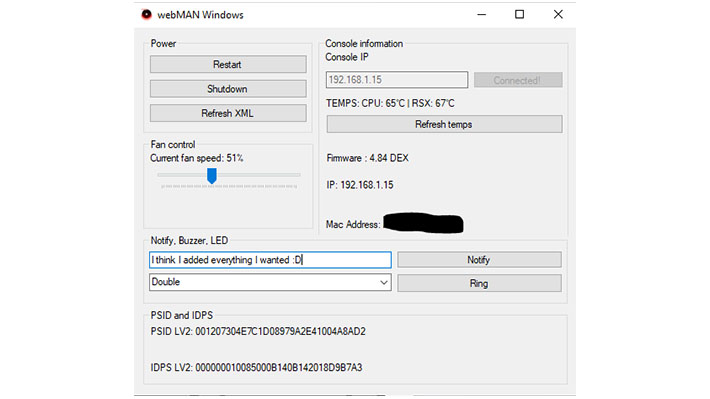
Task: Click into the notification message text box
Action: point(270,260)
